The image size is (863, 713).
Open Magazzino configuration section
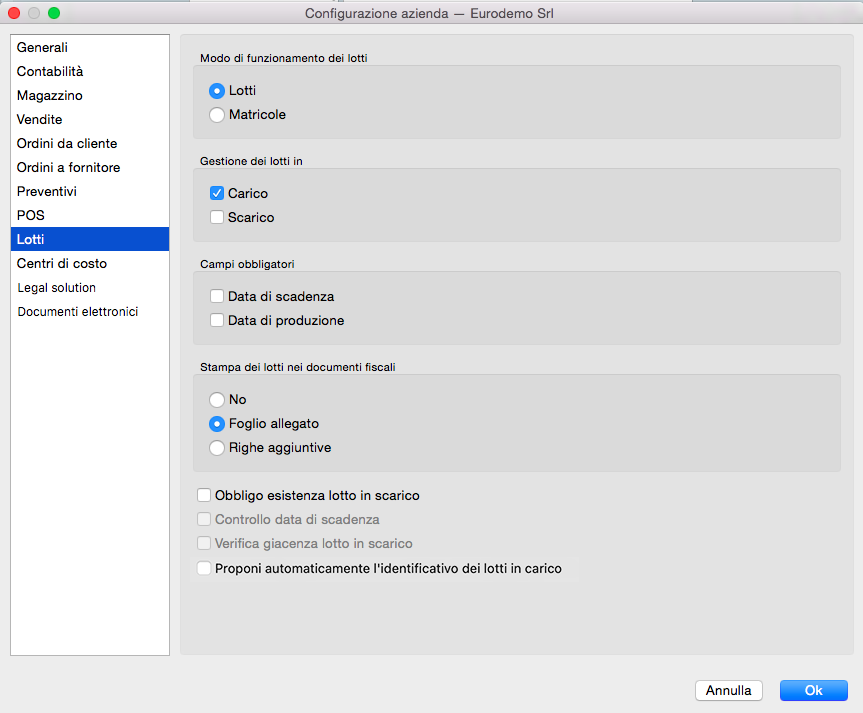click(x=50, y=96)
